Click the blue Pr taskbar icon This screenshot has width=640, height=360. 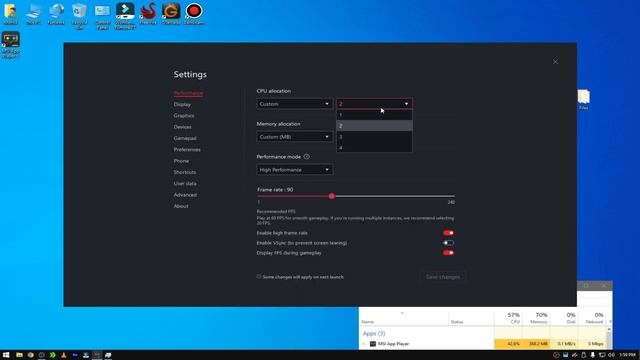click(x=75, y=355)
